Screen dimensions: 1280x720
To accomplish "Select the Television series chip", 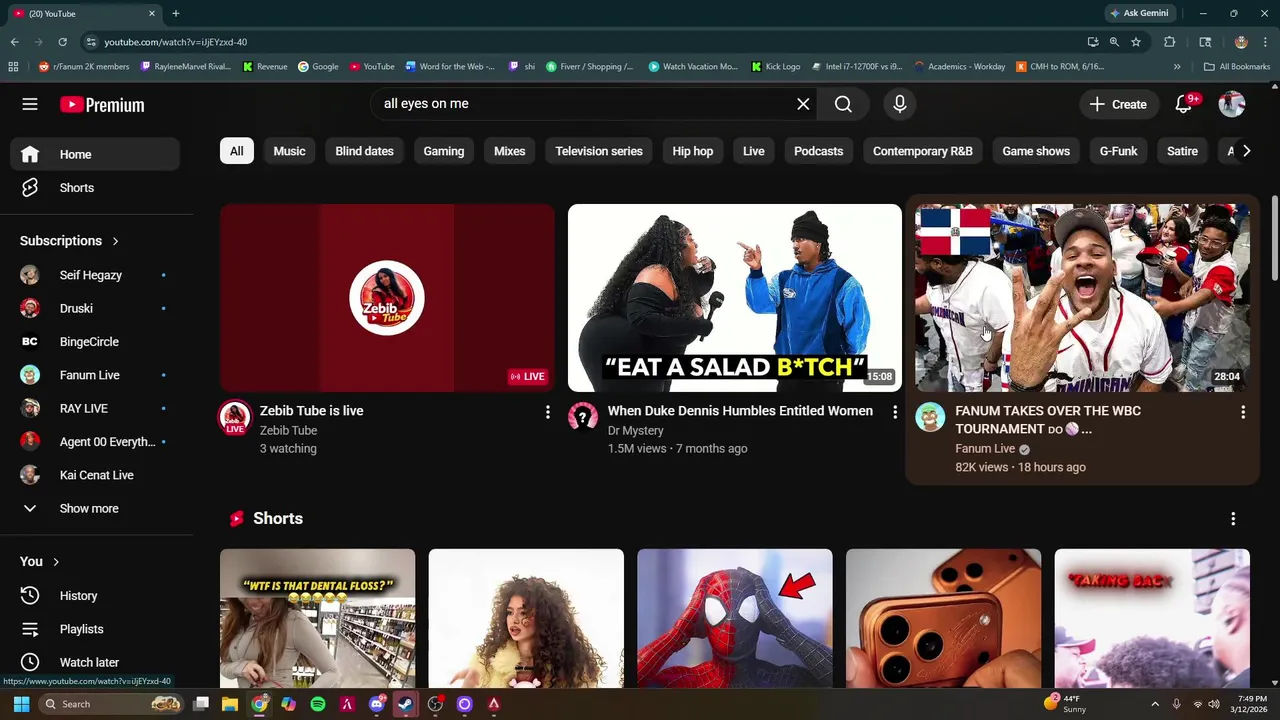I will pyautogui.click(x=599, y=151).
